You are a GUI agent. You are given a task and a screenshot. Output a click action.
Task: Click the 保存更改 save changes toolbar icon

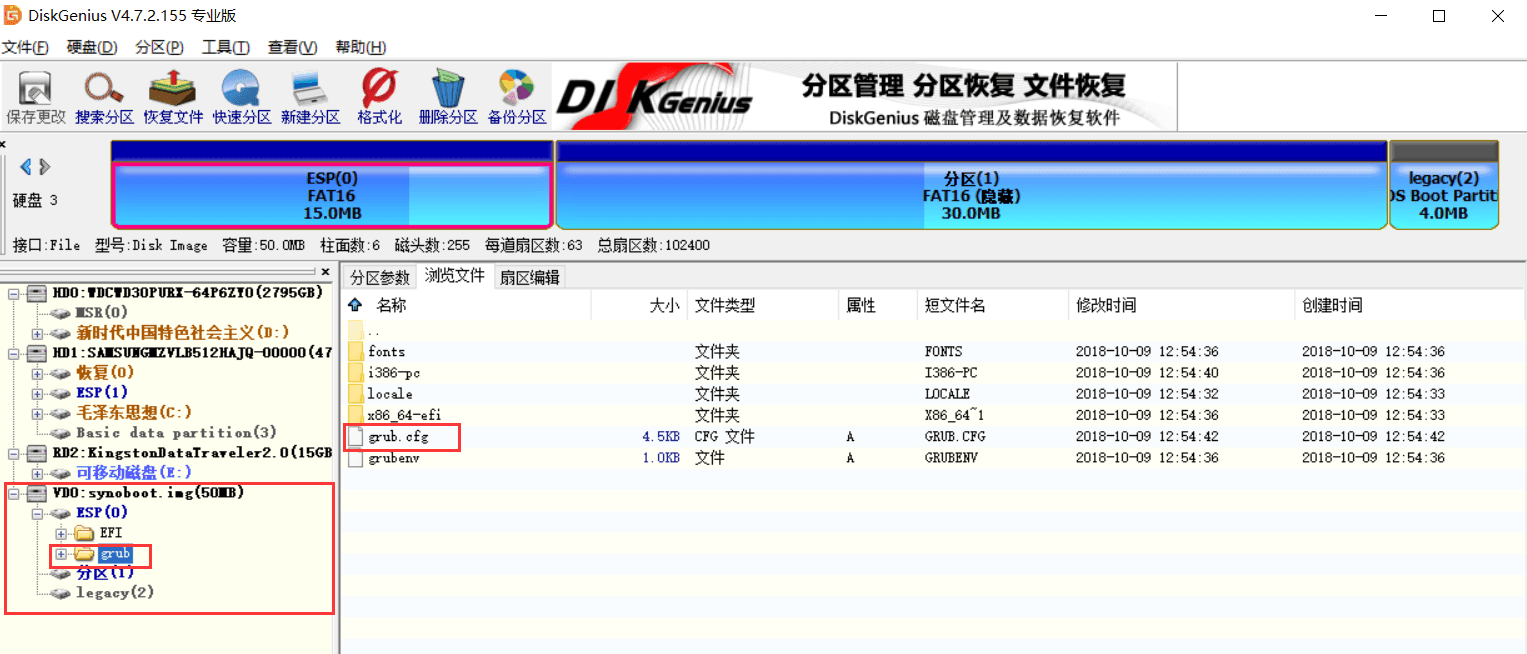[x=36, y=97]
